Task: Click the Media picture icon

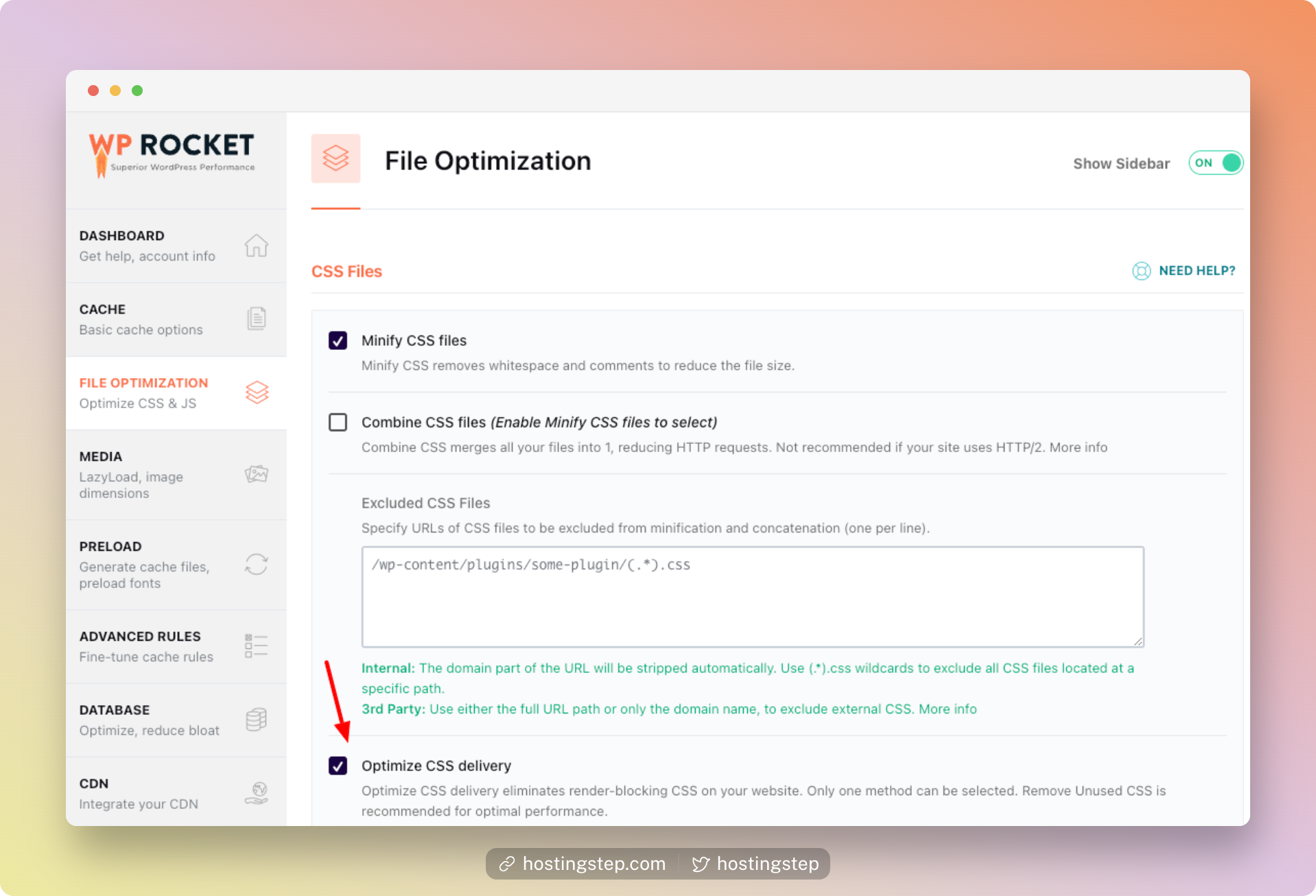Action: tap(256, 473)
